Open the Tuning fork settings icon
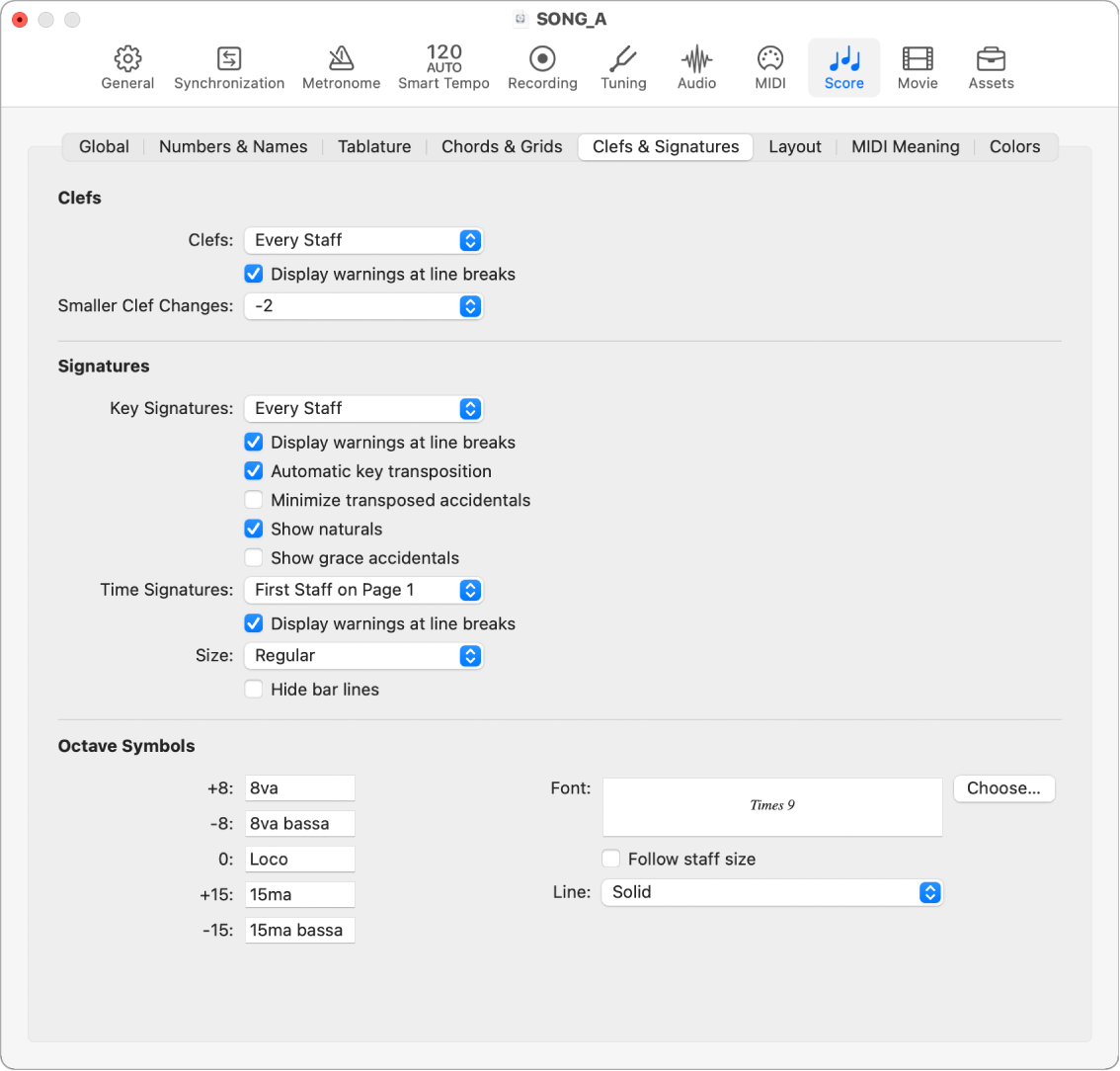Viewport: 1120px width, 1071px height. coord(623,59)
